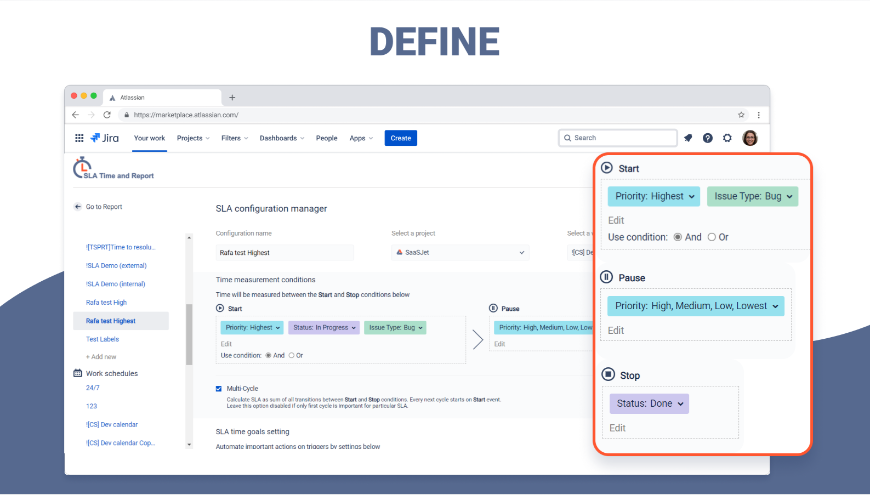Open the Priority: High, Medium, Low, Lowest callout dropdown
The width and height of the screenshot is (870, 495).
(696, 306)
